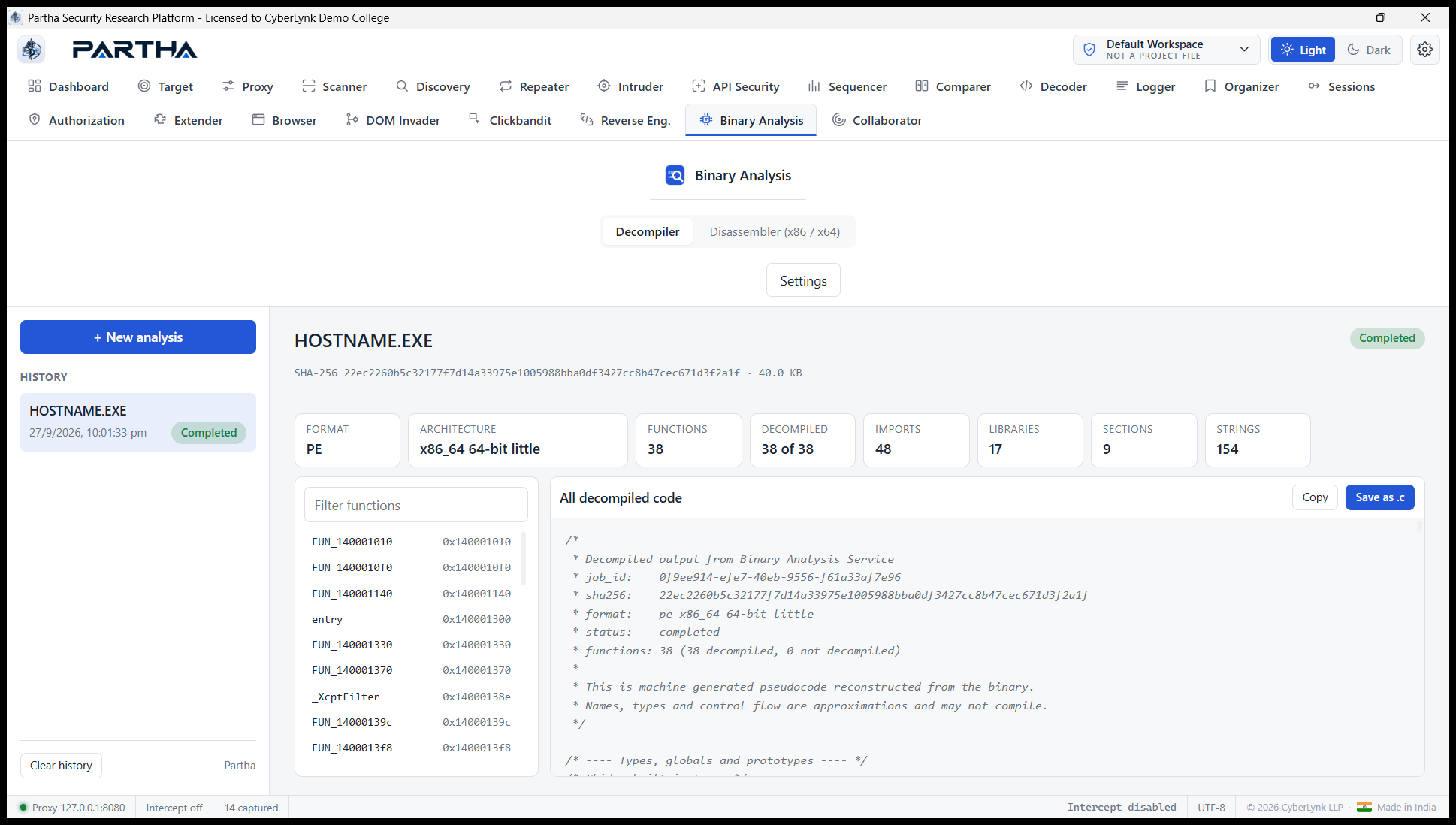Viewport: 1456px width, 825px height.
Task: Click the Partha logo icon
Action: point(32,50)
